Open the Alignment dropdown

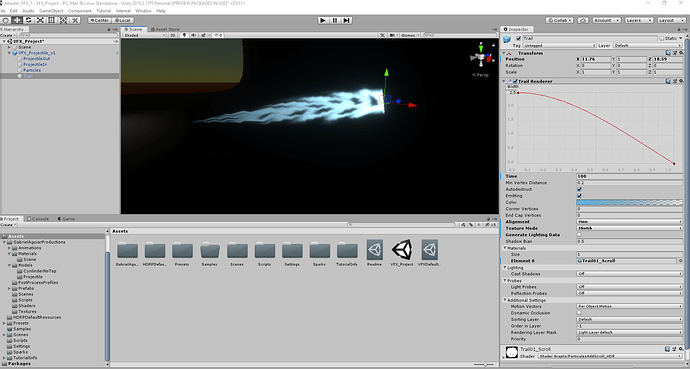click(630, 222)
